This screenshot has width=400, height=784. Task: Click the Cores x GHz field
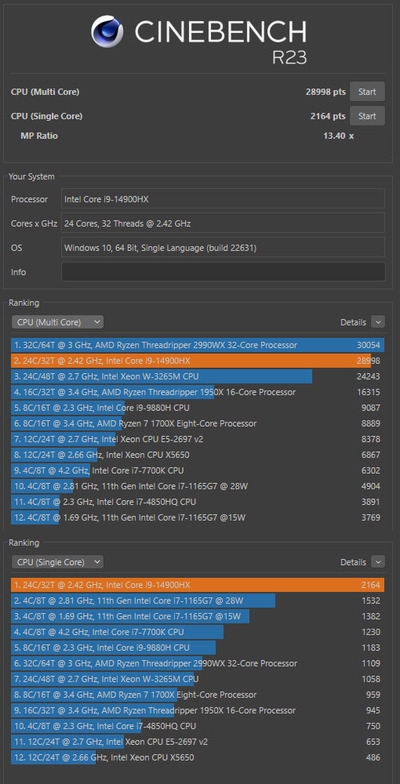pos(223,224)
